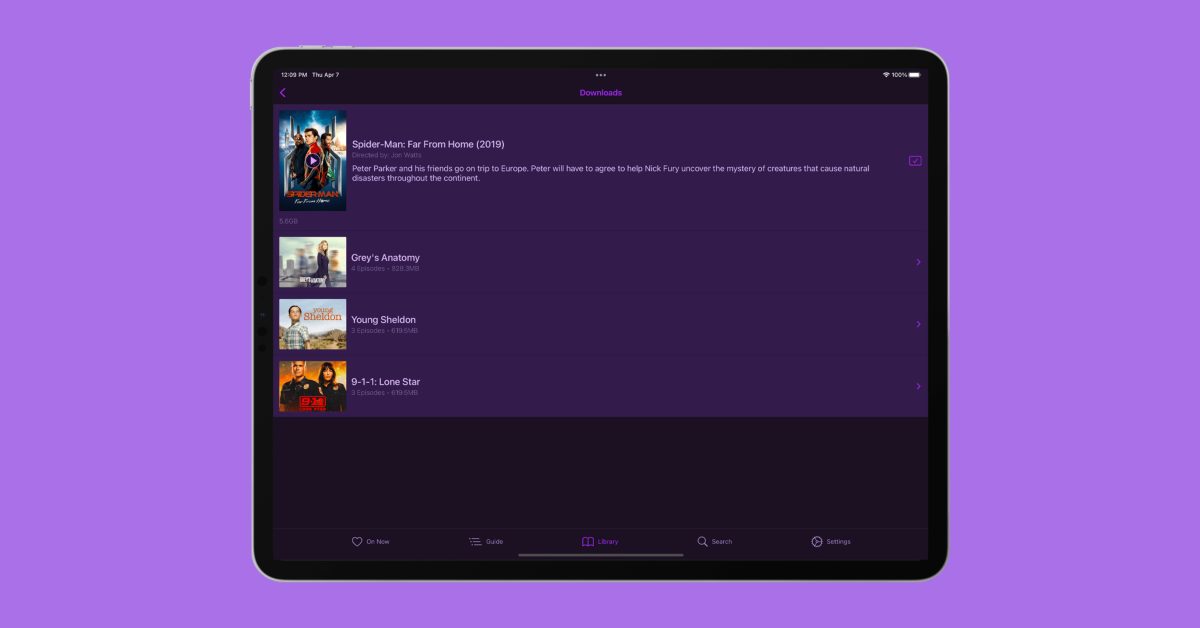Screen dimensions: 1200x628
Task: Click the Peter Parker movie description text
Action: (610, 174)
